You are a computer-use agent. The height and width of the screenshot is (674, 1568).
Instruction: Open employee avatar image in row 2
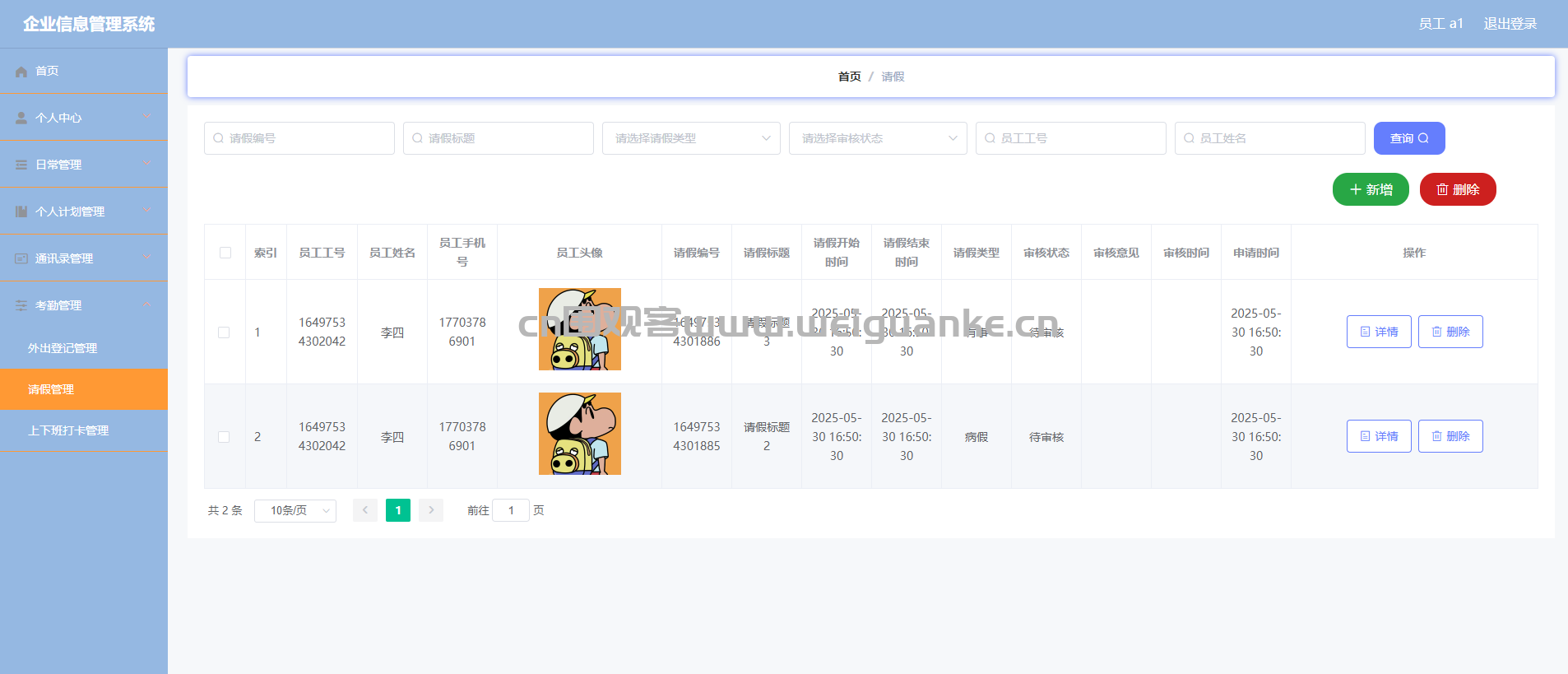tap(580, 434)
